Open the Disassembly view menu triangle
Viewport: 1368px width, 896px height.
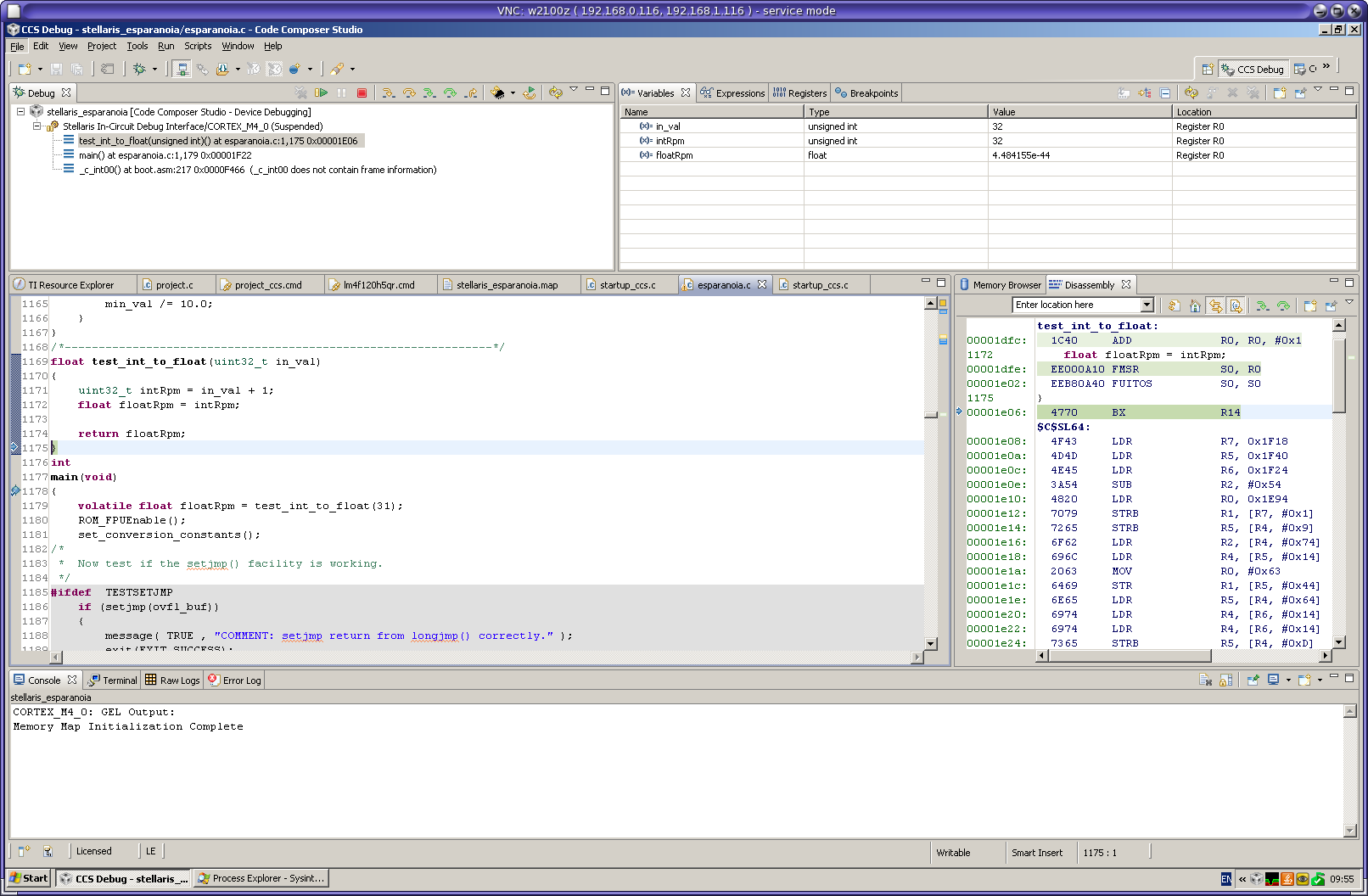(x=1349, y=302)
